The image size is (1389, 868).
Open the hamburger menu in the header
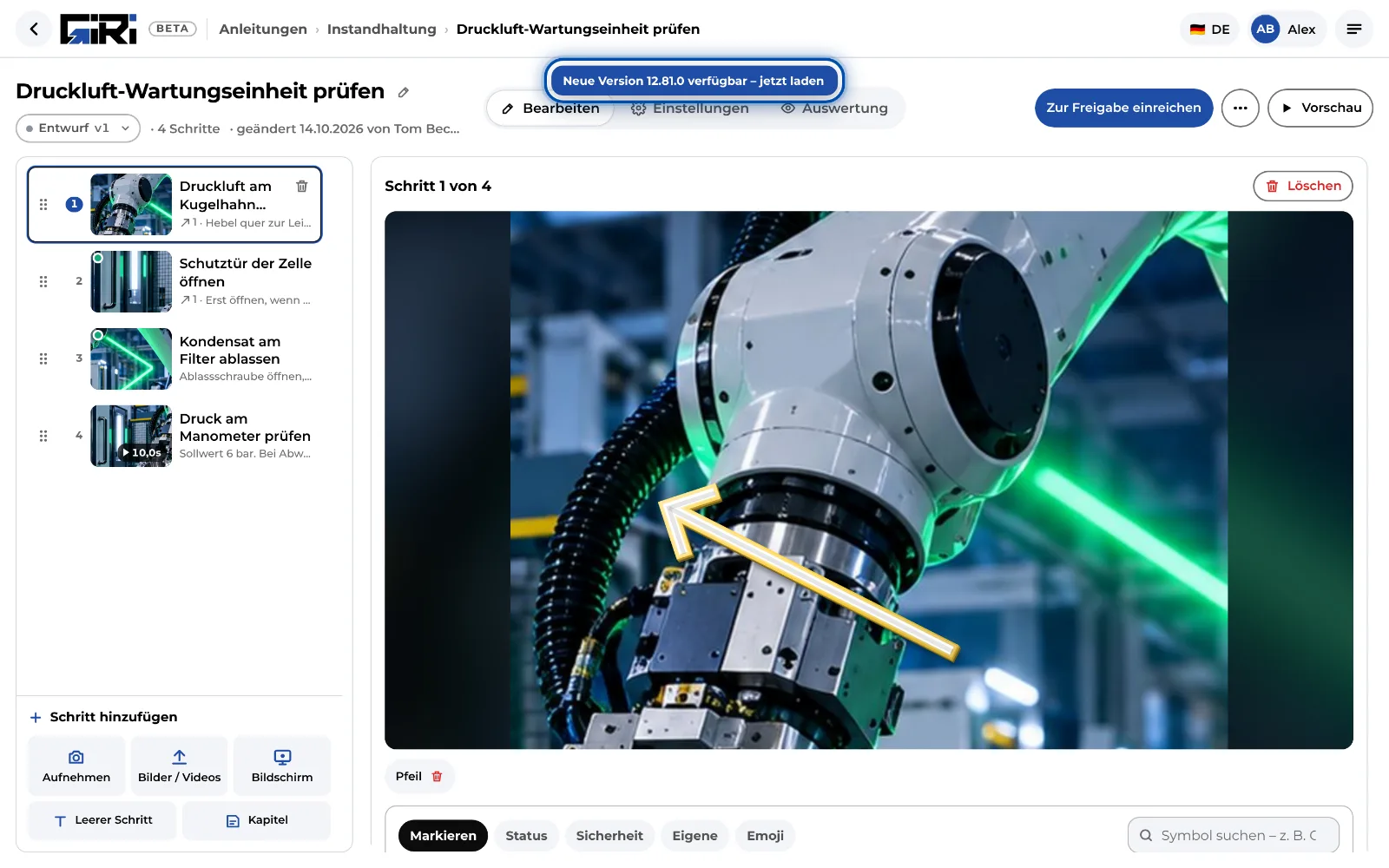pyautogui.click(x=1353, y=29)
